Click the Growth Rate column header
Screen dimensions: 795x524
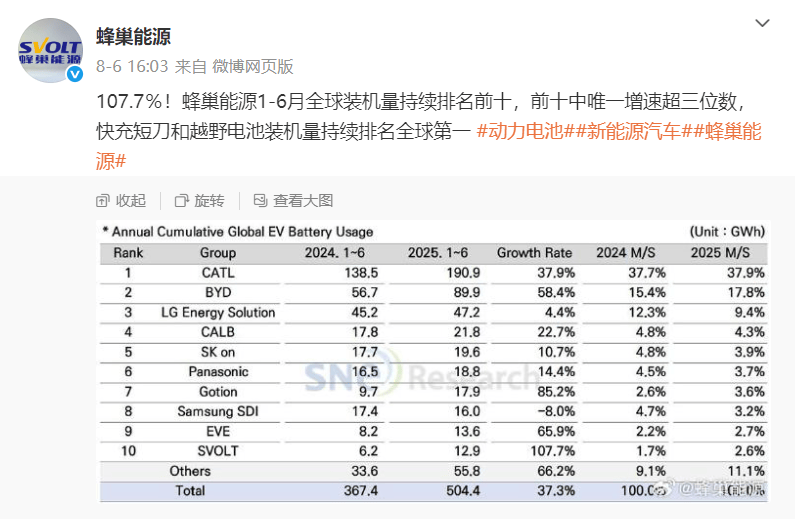click(534, 253)
